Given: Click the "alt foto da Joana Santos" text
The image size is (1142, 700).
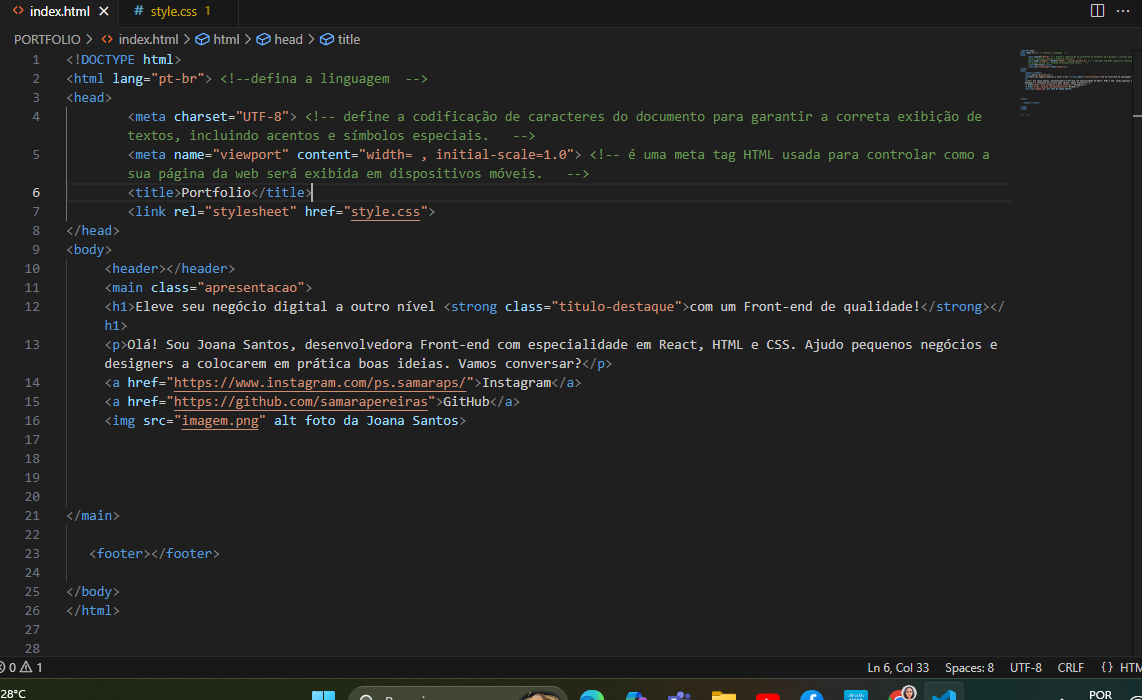Looking at the screenshot, I should coord(366,421).
